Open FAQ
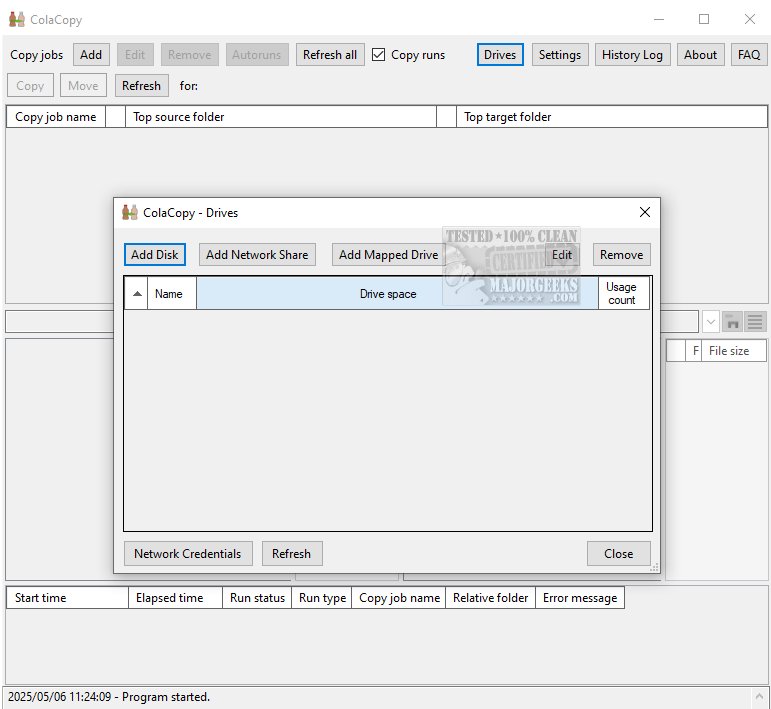The height and width of the screenshot is (709, 771). click(748, 55)
